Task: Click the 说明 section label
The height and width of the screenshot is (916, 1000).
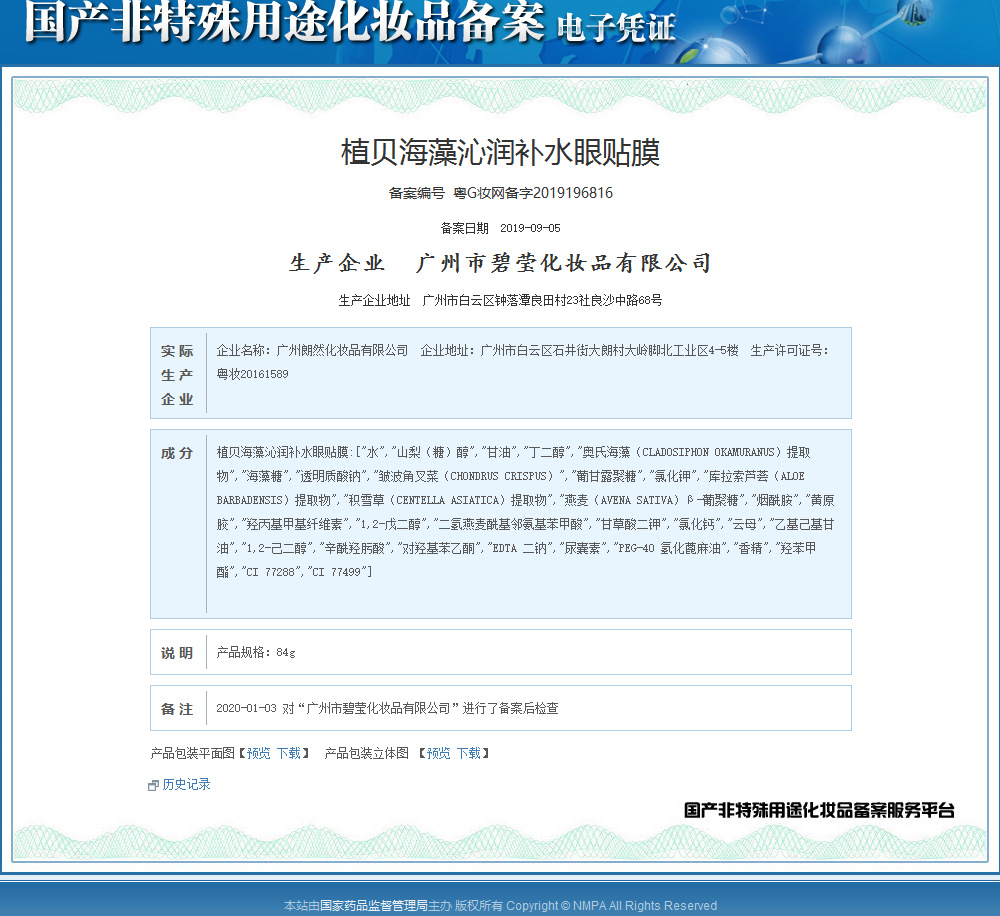Action: click(x=177, y=653)
